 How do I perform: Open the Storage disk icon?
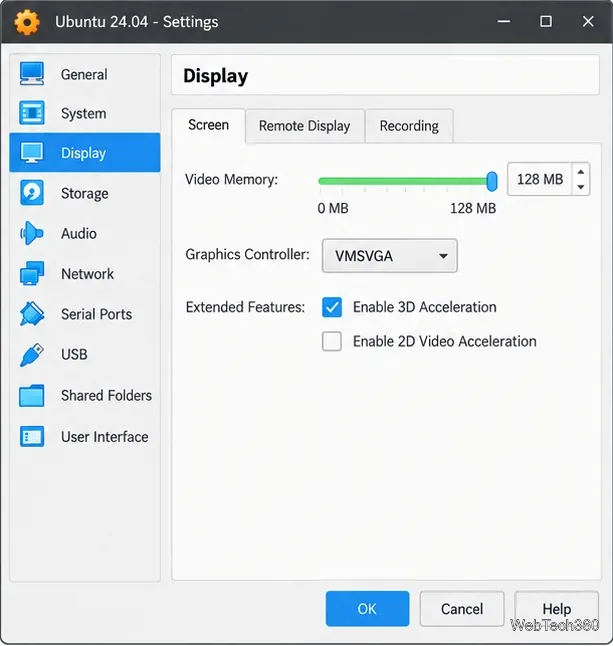click(32, 192)
